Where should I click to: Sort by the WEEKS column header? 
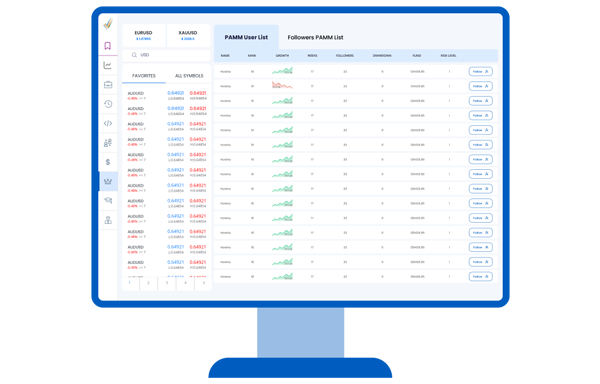pos(312,56)
